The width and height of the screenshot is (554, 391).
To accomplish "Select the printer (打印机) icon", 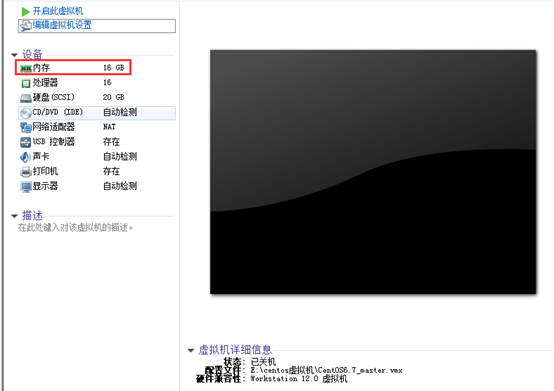I will point(26,172).
